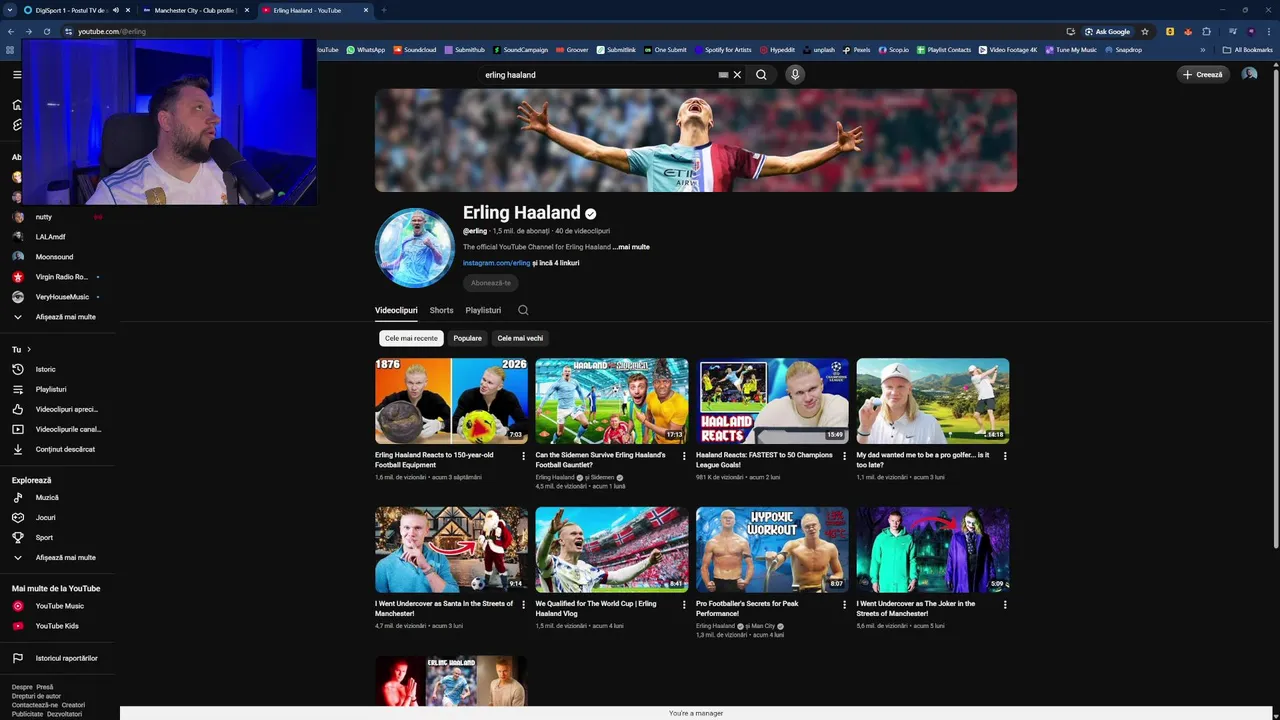
Task: Click the page vertical scrollbar
Action: click(x=1276, y=310)
